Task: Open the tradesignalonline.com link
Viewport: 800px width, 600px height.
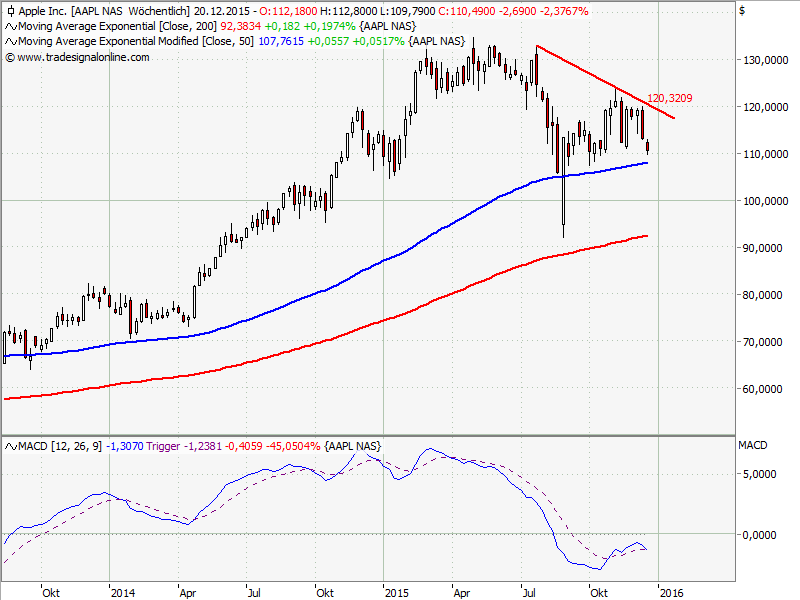Action: coord(83,57)
